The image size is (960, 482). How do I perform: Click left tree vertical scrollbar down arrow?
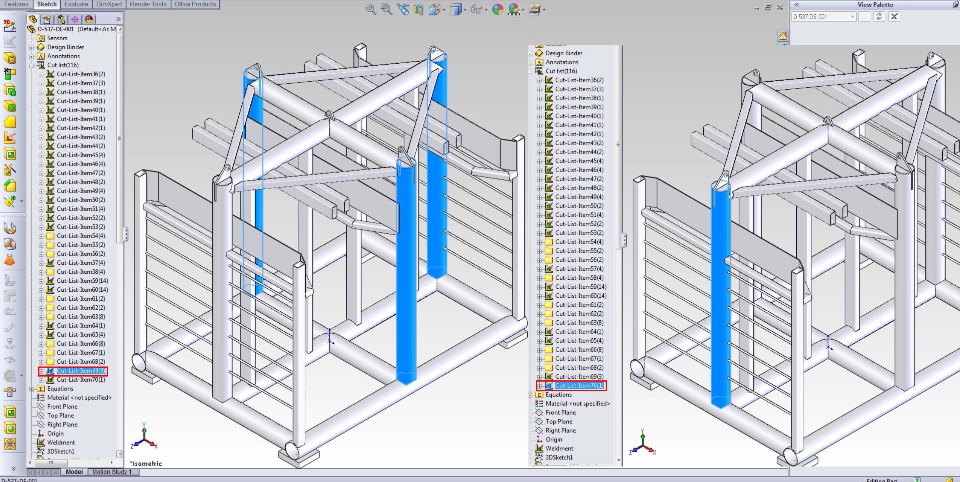(119, 456)
